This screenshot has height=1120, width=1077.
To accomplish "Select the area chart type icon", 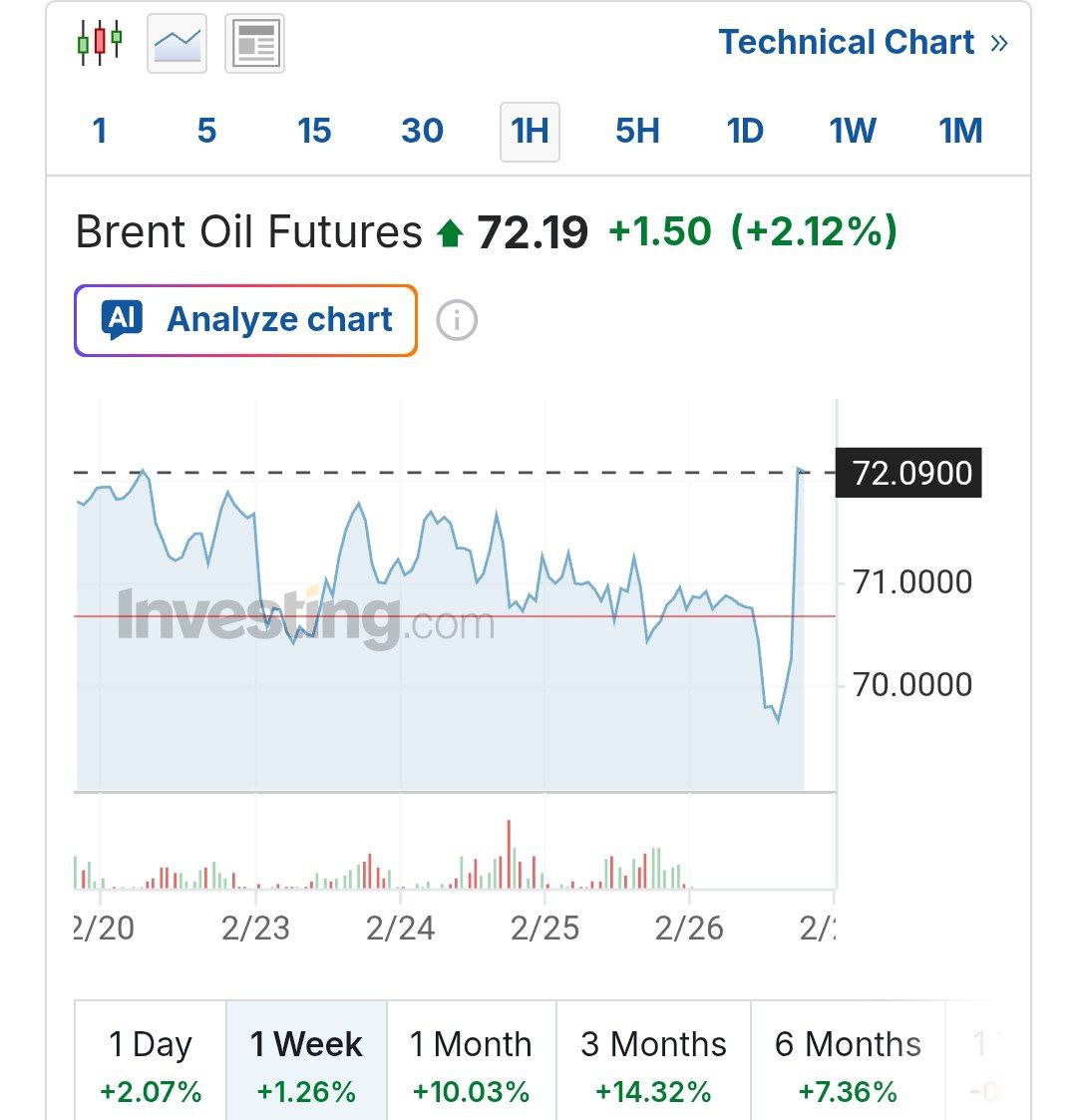I will pyautogui.click(x=177, y=44).
